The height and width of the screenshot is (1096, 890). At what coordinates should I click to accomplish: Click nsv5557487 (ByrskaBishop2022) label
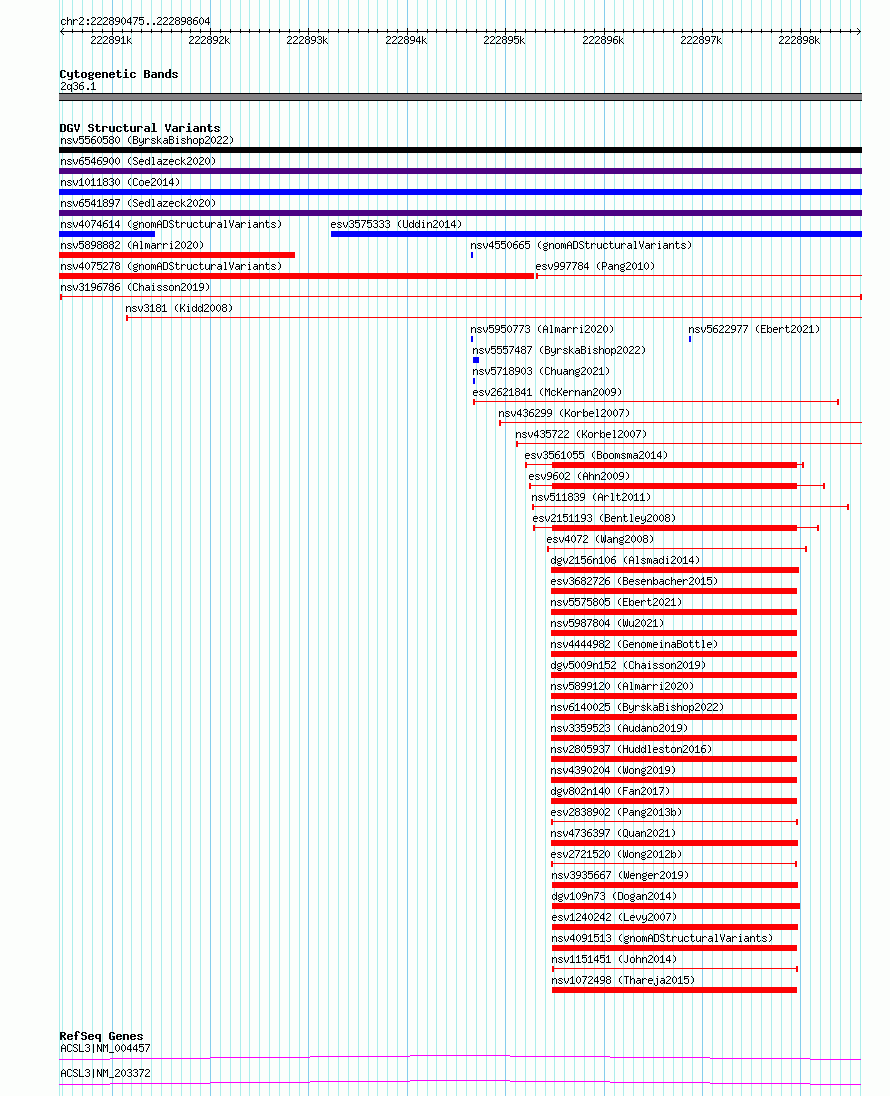pyautogui.click(x=559, y=350)
